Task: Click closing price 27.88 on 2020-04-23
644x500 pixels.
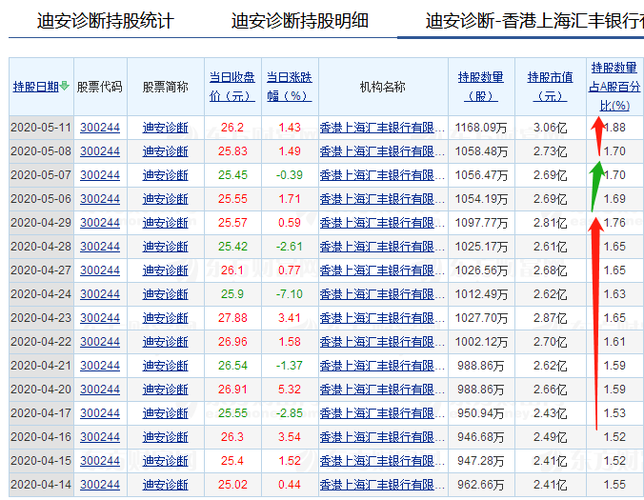Action: 232,318
